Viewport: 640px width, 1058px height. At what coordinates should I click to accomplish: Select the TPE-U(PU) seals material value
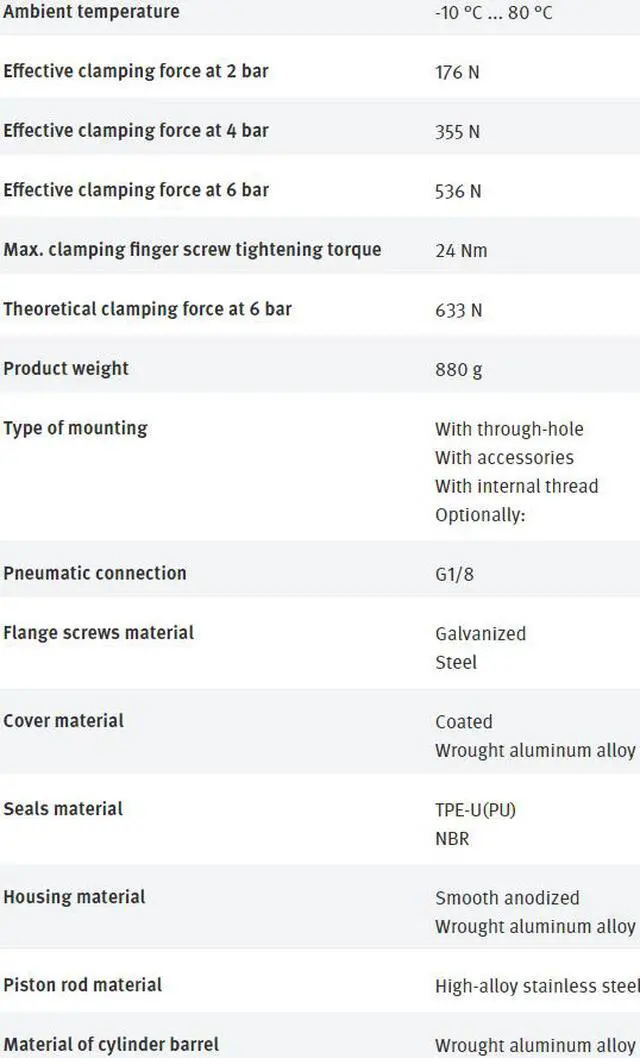[x=475, y=810]
